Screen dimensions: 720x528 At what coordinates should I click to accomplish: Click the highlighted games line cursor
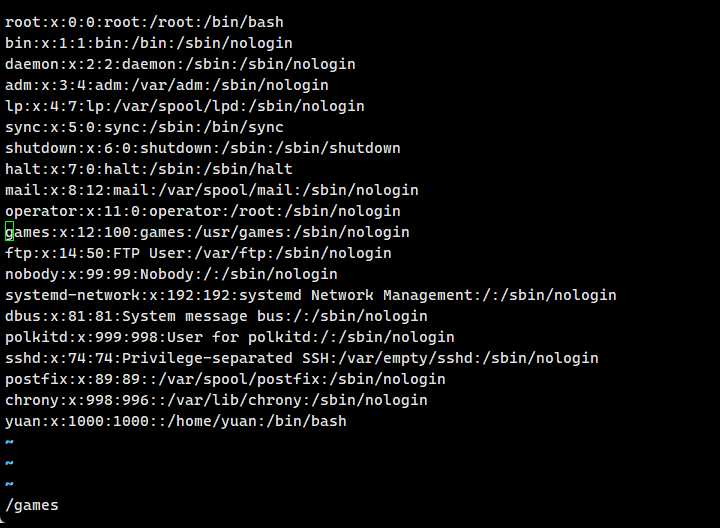tap(10, 232)
